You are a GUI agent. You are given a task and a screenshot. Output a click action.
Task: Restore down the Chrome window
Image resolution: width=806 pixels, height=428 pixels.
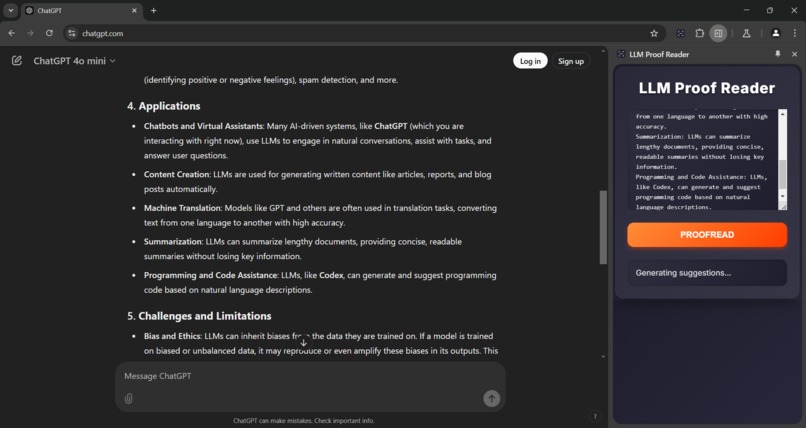pyautogui.click(x=770, y=10)
